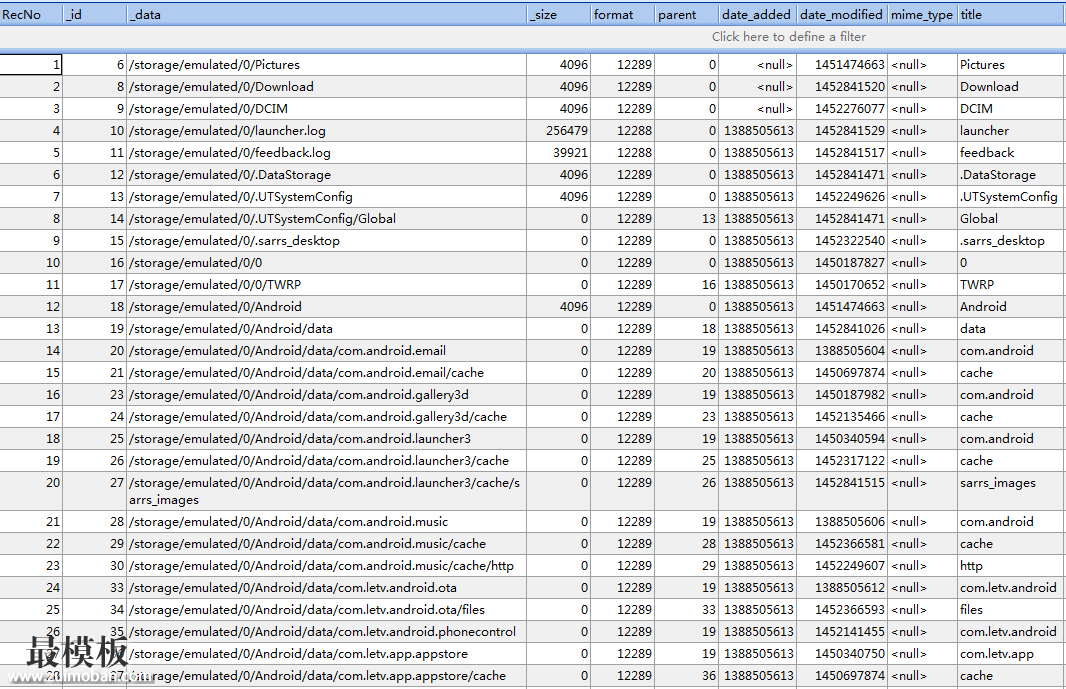Select the /storage/emulated/0/.DataStorage path cell
The width and height of the screenshot is (1066, 689).
[327, 175]
